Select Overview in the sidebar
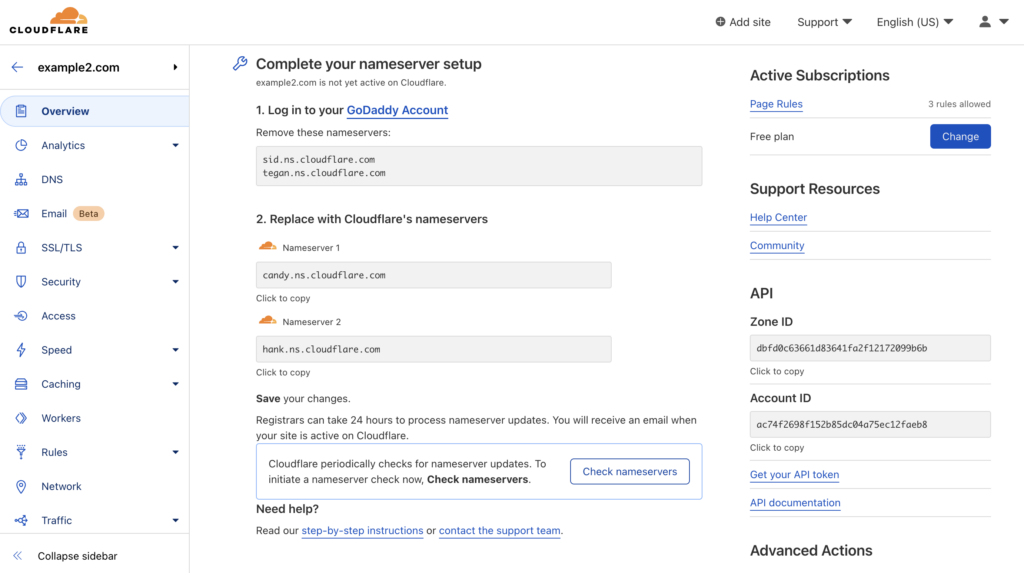The height and width of the screenshot is (573, 1024). (x=65, y=111)
